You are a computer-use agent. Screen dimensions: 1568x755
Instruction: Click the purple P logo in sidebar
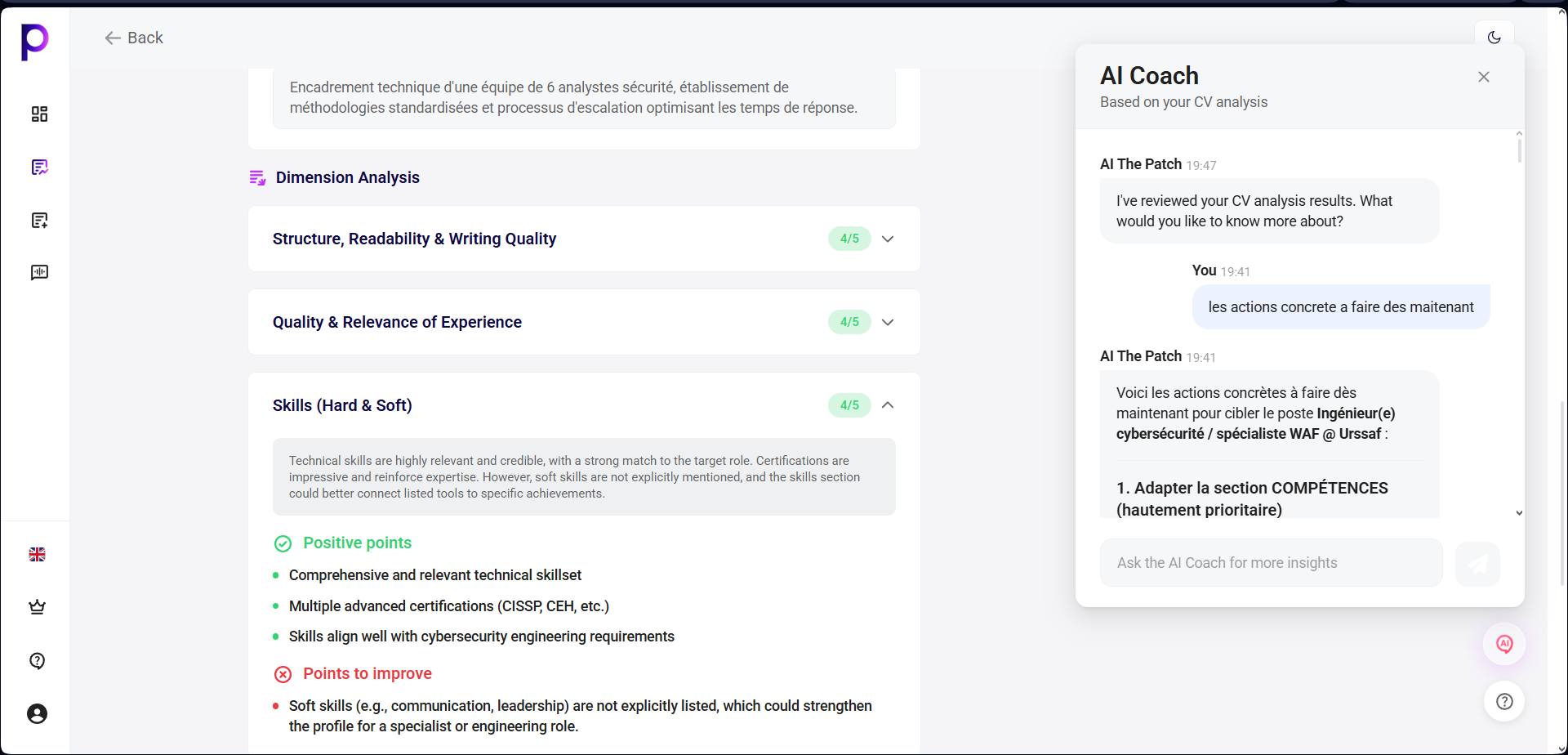click(35, 41)
